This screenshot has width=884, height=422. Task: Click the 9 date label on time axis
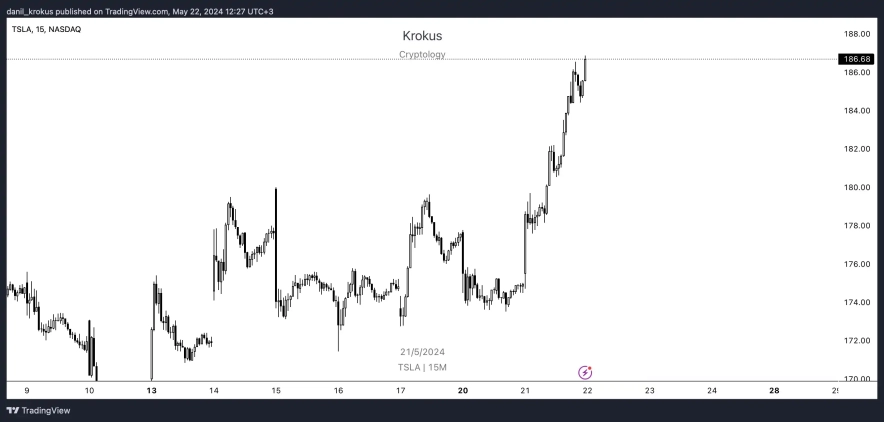pyautogui.click(x=27, y=391)
